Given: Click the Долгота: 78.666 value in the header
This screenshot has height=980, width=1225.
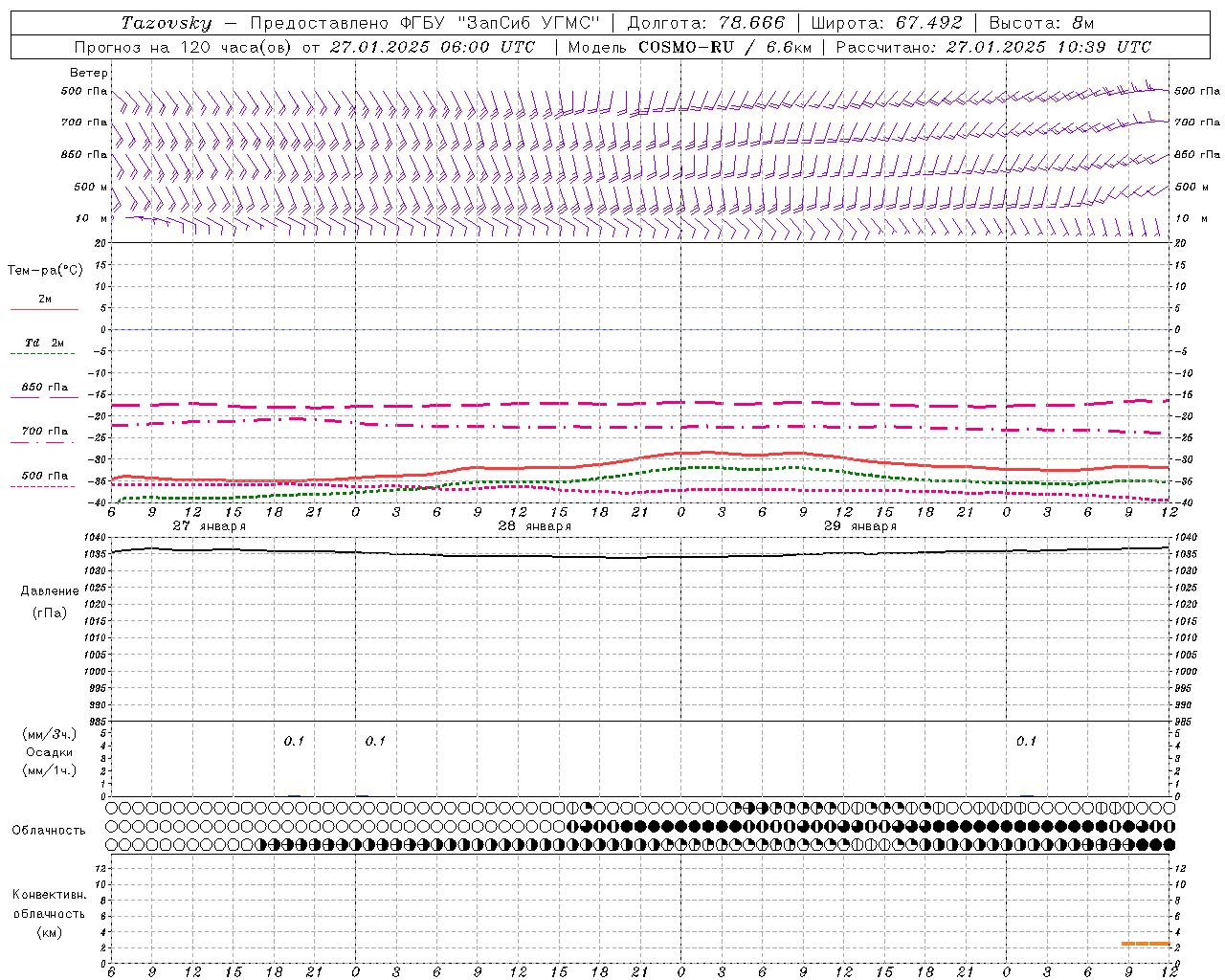Looking at the screenshot, I should (x=705, y=23).
